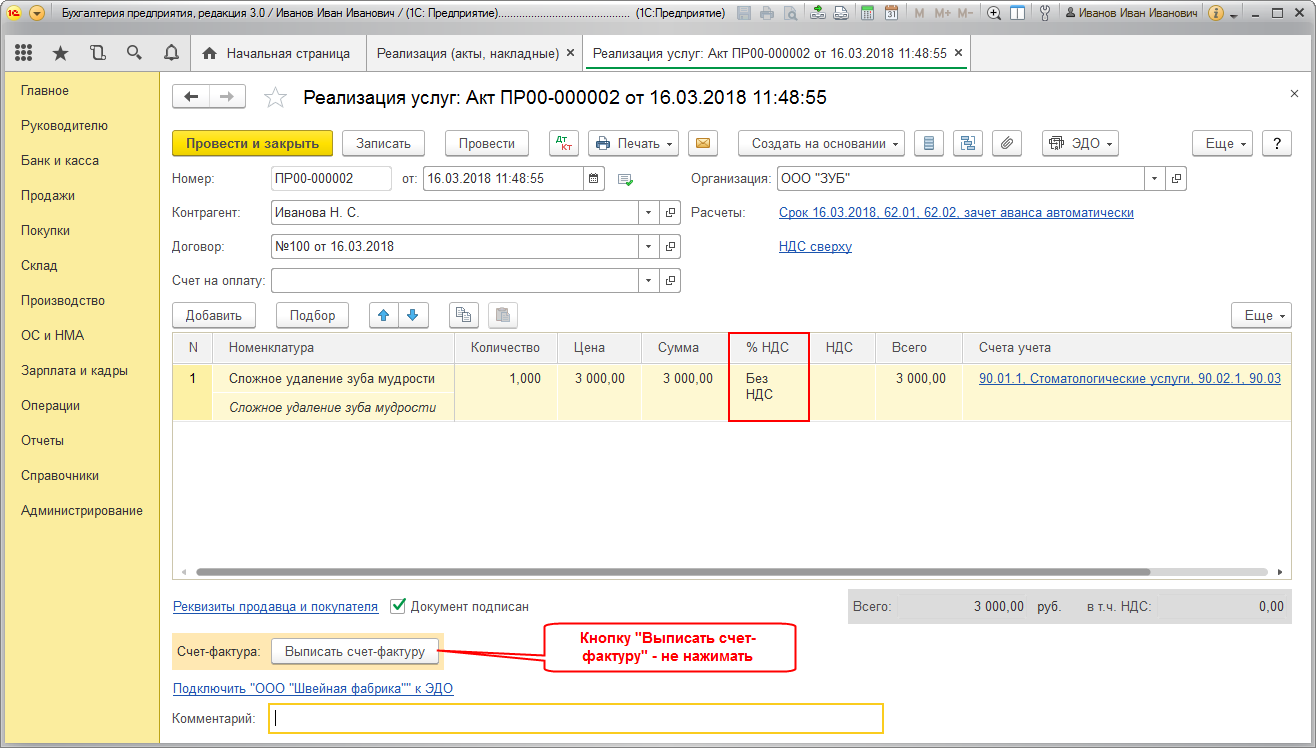
Task: Click the Подбор button
Action: coord(313,315)
